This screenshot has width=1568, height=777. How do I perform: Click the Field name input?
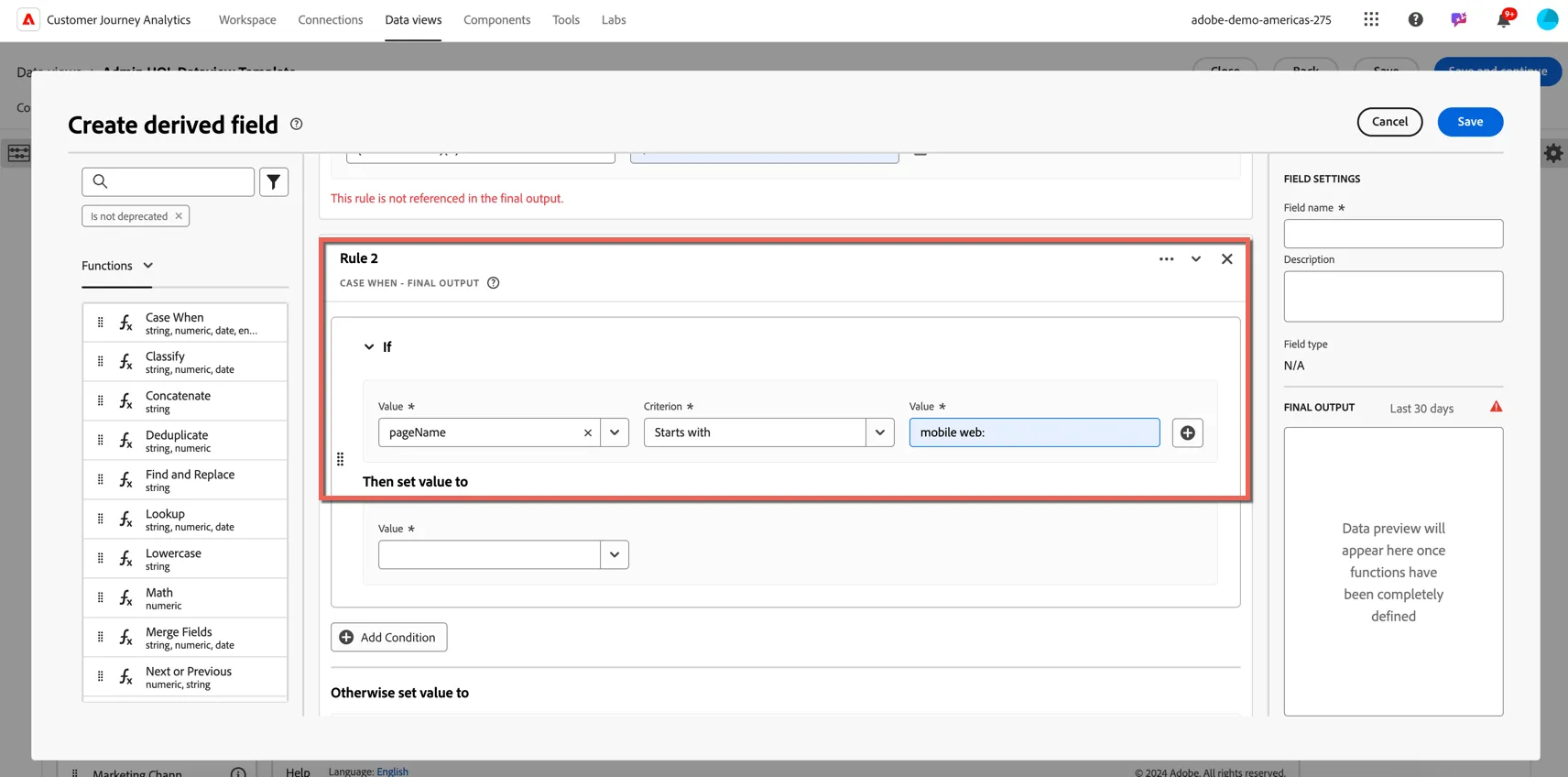click(1393, 234)
